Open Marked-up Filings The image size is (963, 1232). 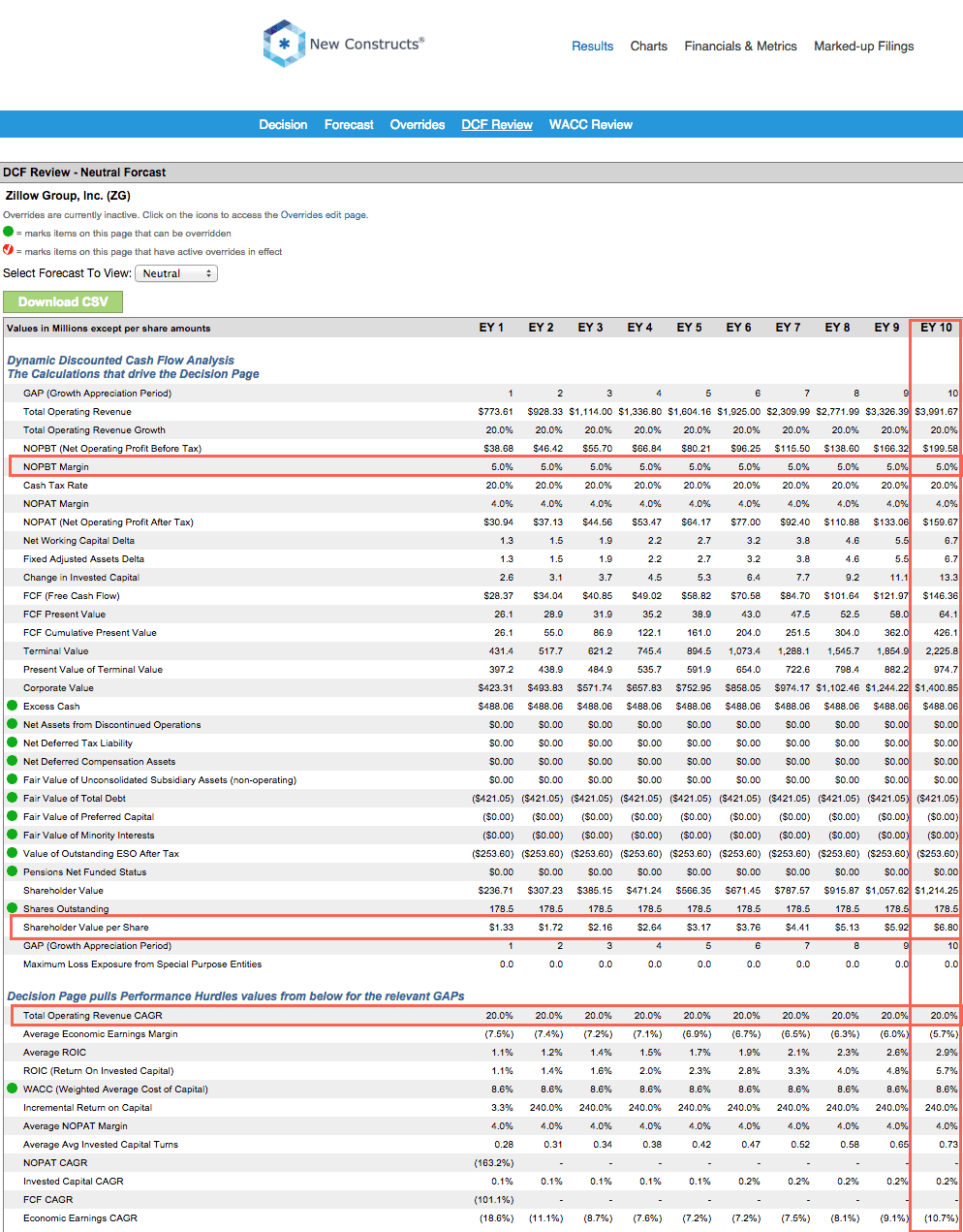863,46
